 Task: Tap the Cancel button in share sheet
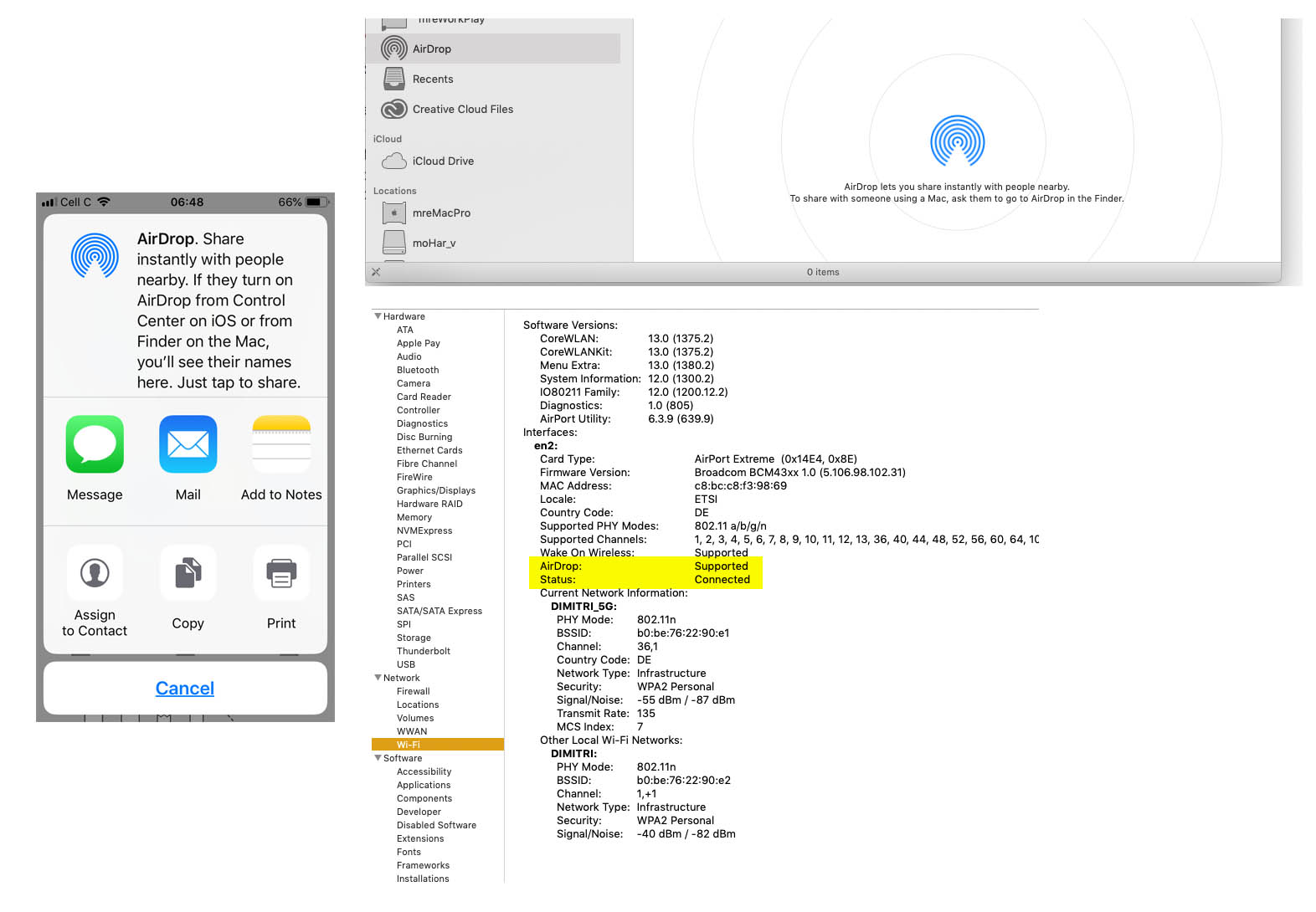click(x=185, y=688)
